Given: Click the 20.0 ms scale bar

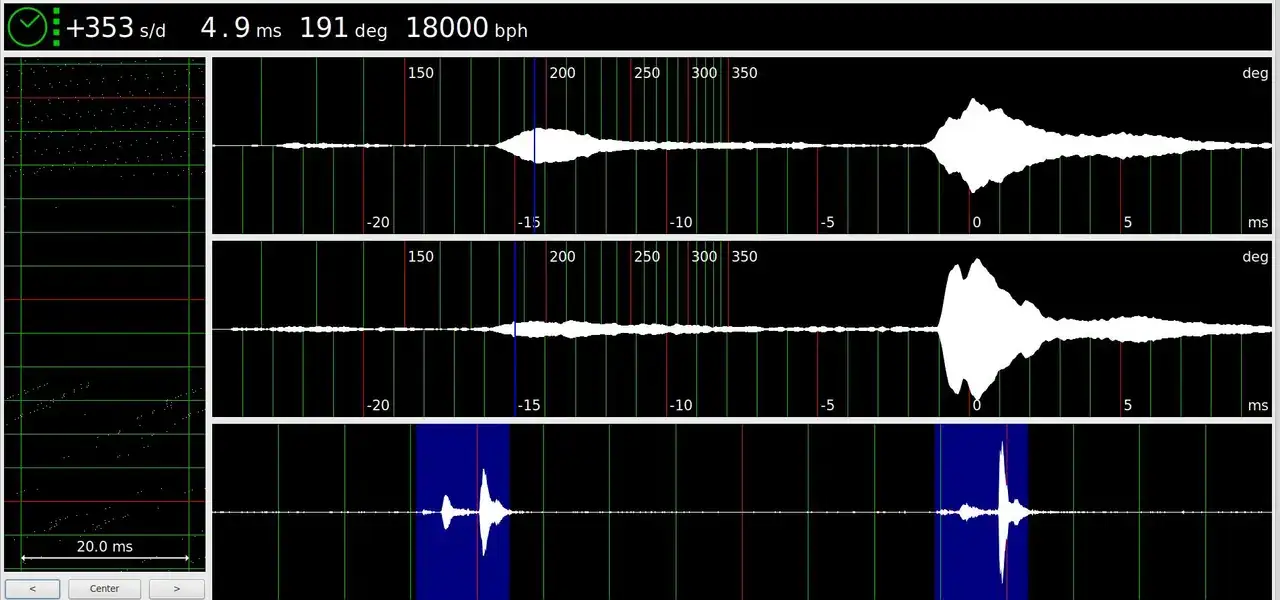Looking at the screenshot, I should coord(104,556).
